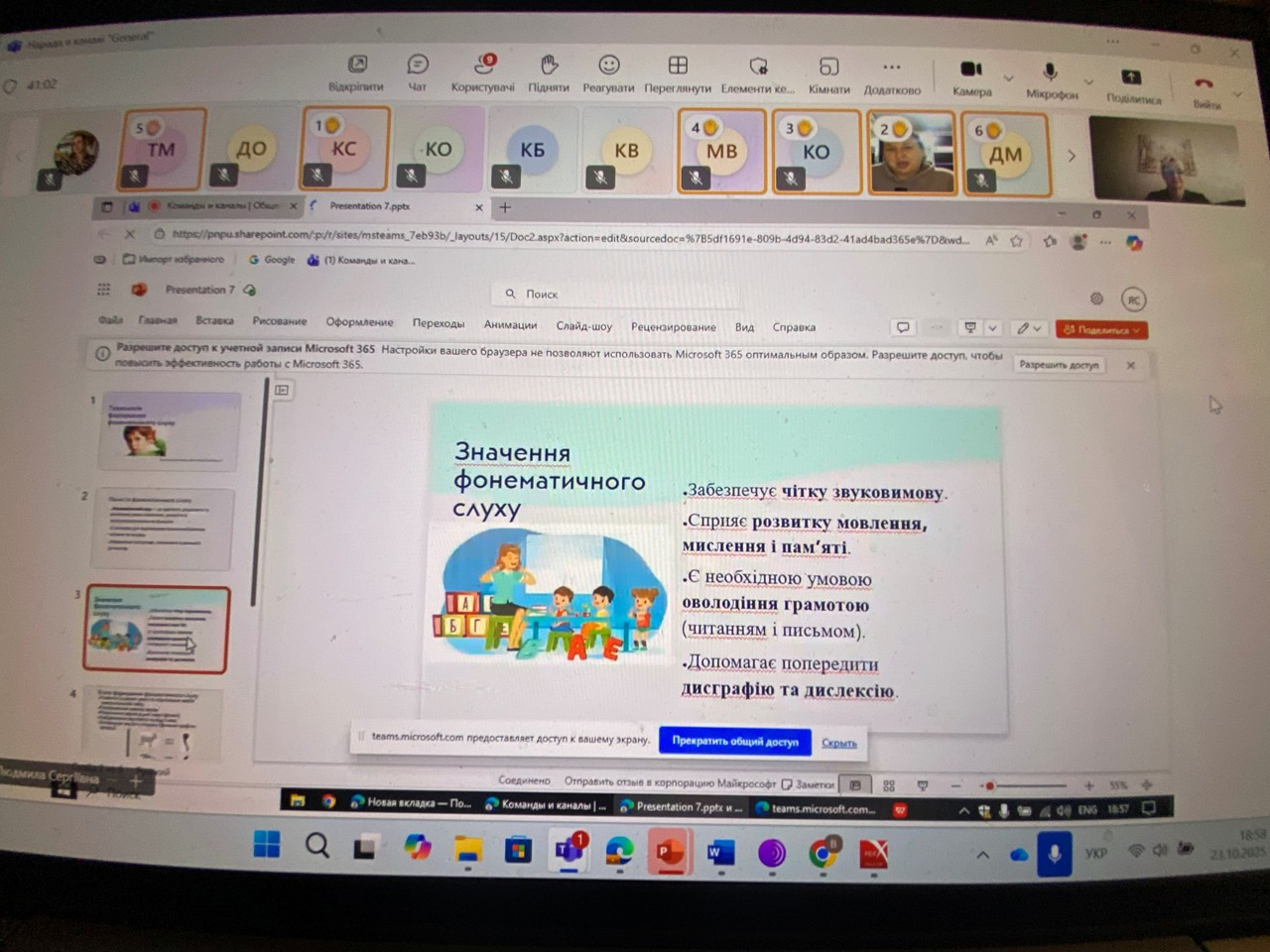Open the Справка ribbon tab

(x=794, y=327)
